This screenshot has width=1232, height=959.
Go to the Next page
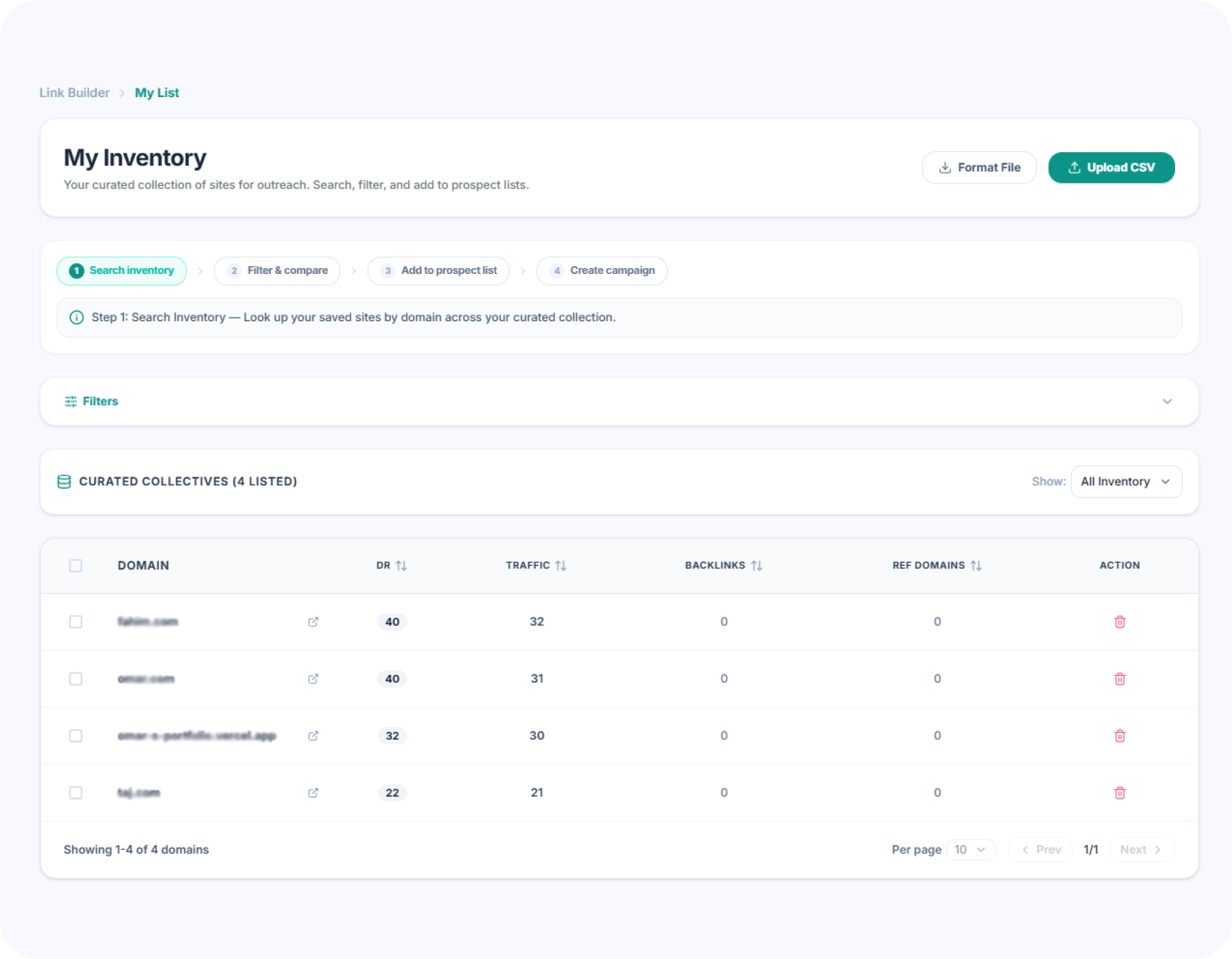pos(1142,849)
